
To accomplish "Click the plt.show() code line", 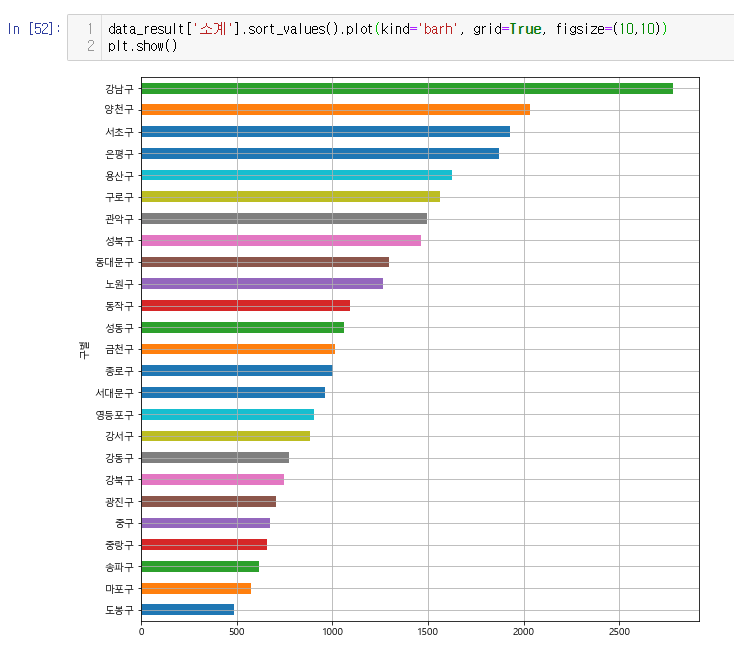I will (142, 46).
